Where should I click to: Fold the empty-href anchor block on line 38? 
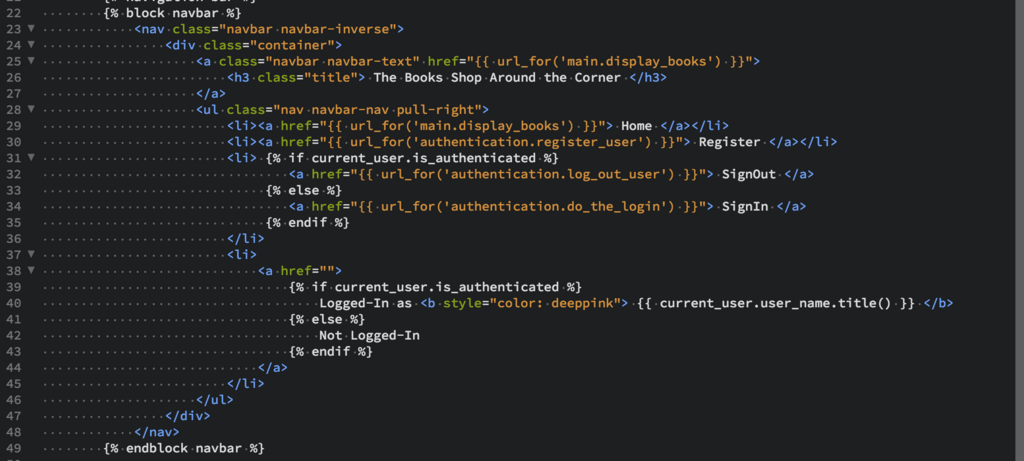point(31,271)
